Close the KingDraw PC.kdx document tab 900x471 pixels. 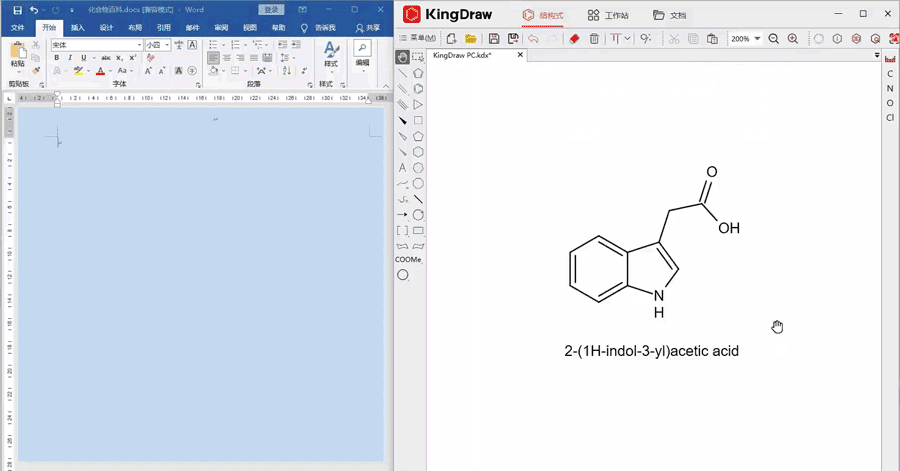(x=520, y=55)
